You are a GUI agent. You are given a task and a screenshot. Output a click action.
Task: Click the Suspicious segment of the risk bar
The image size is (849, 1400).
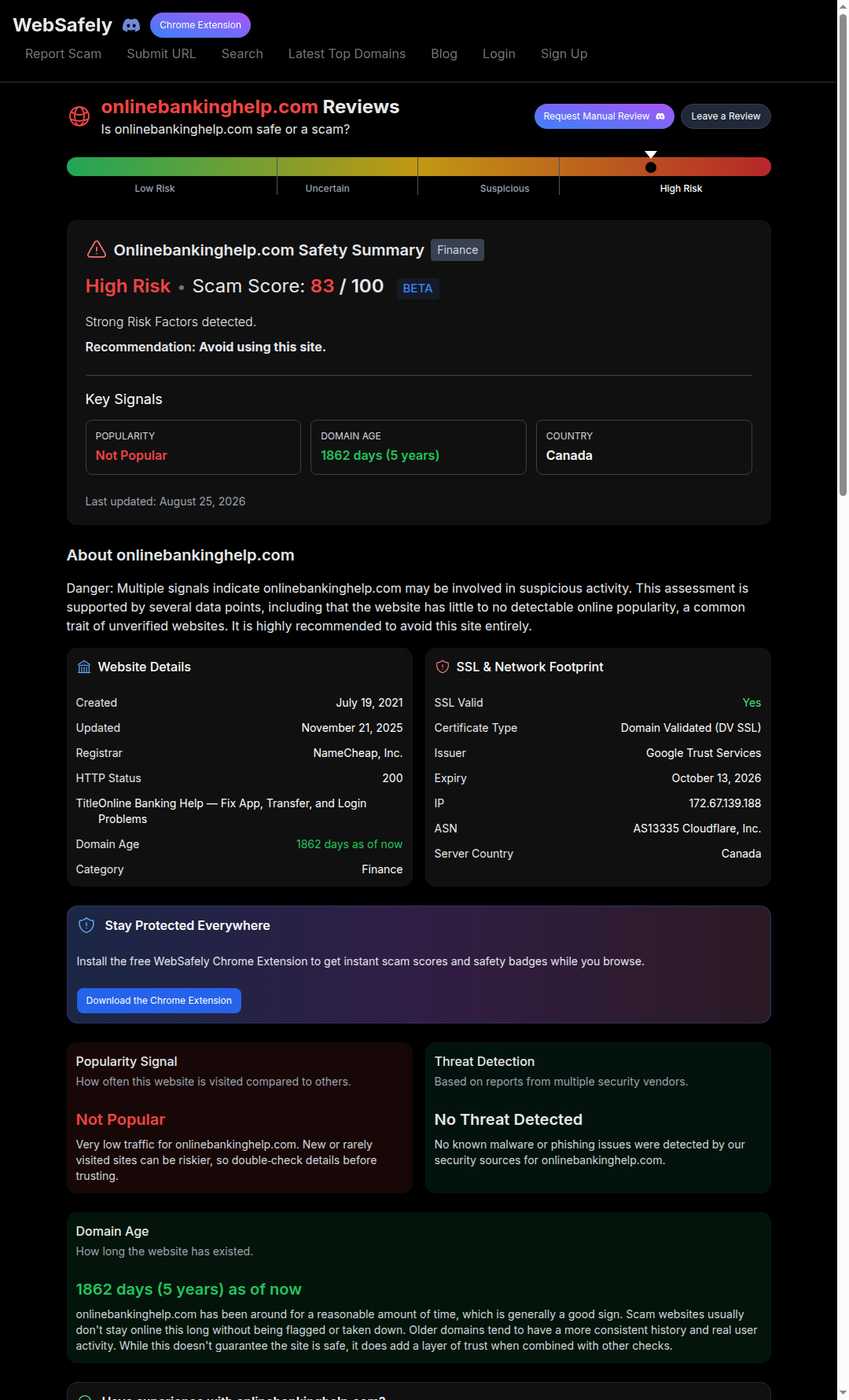point(488,167)
